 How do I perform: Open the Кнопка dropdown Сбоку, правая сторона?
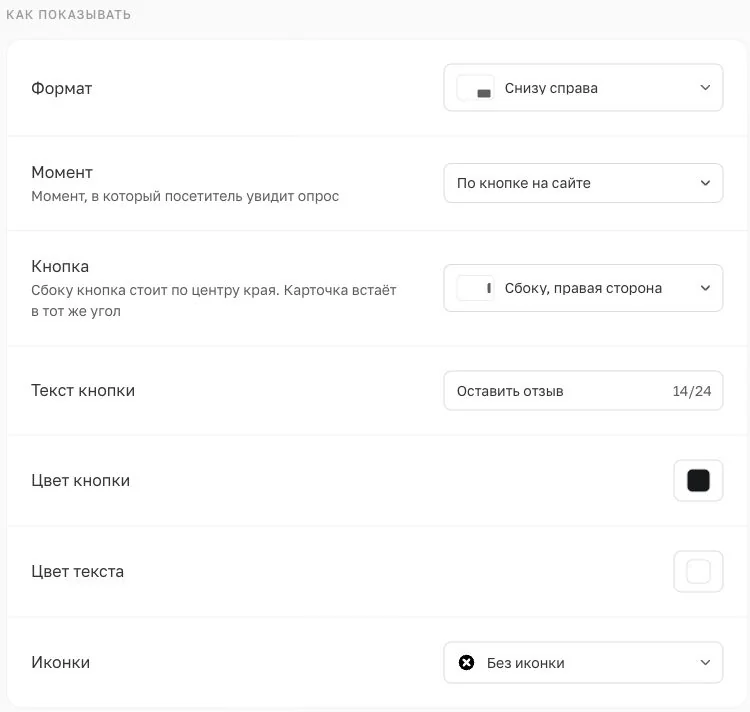coord(583,288)
